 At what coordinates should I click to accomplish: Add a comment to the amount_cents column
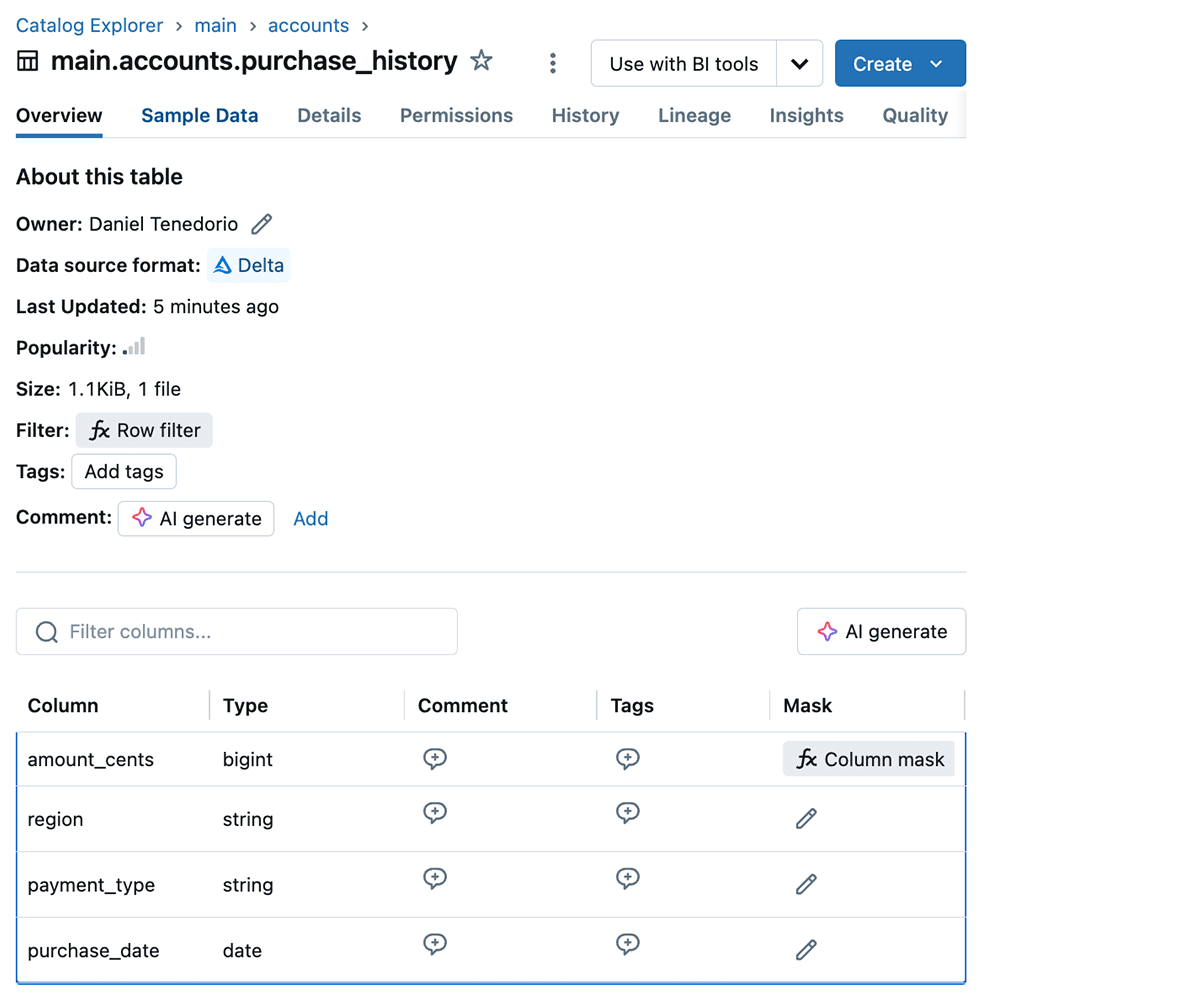pos(435,758)
